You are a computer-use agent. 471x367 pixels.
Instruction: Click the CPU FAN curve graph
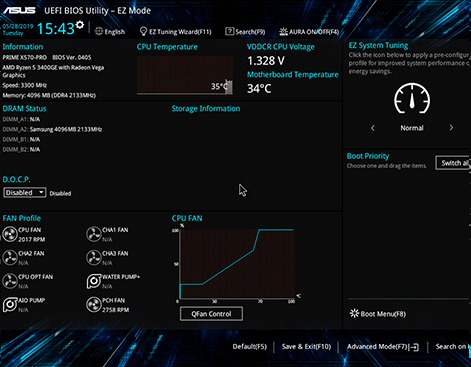pyautogui.click(x=237, y=264)
